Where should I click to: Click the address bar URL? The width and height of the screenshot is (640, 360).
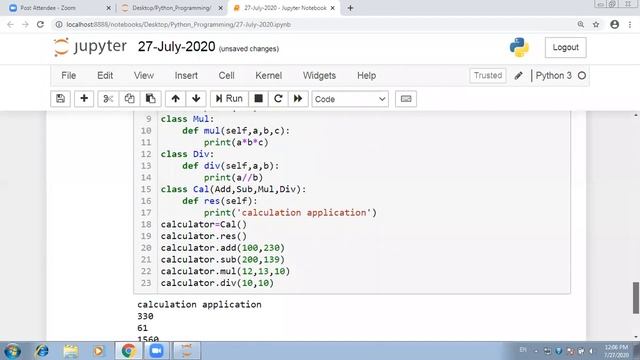point(178,24)
